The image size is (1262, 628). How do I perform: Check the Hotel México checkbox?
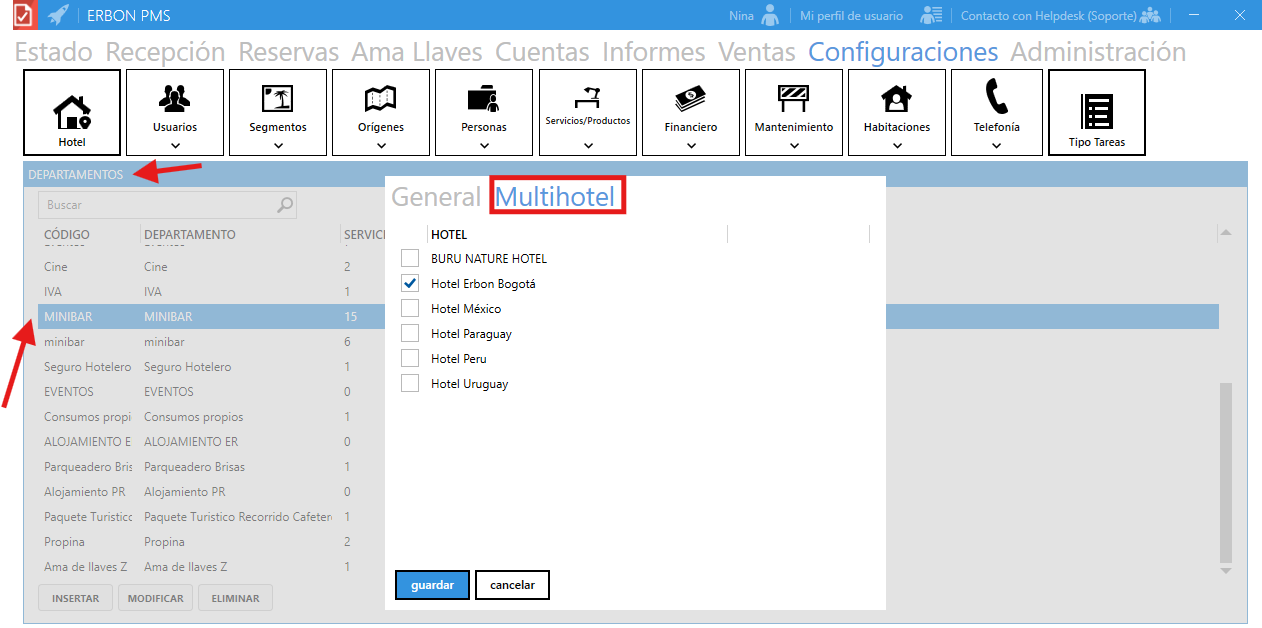[410, 308]
